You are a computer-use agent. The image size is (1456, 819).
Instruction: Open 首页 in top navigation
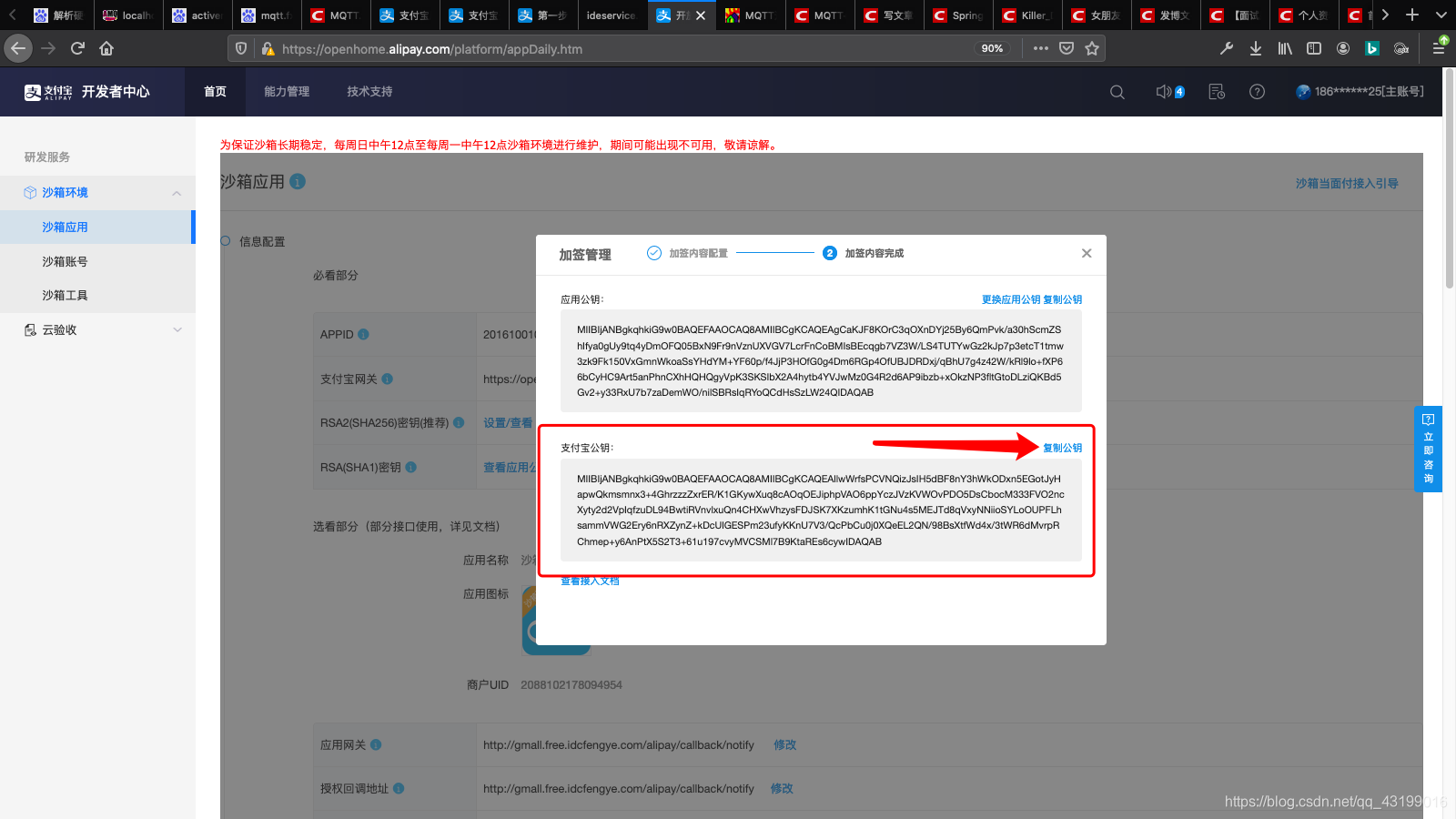coord(215,92)
